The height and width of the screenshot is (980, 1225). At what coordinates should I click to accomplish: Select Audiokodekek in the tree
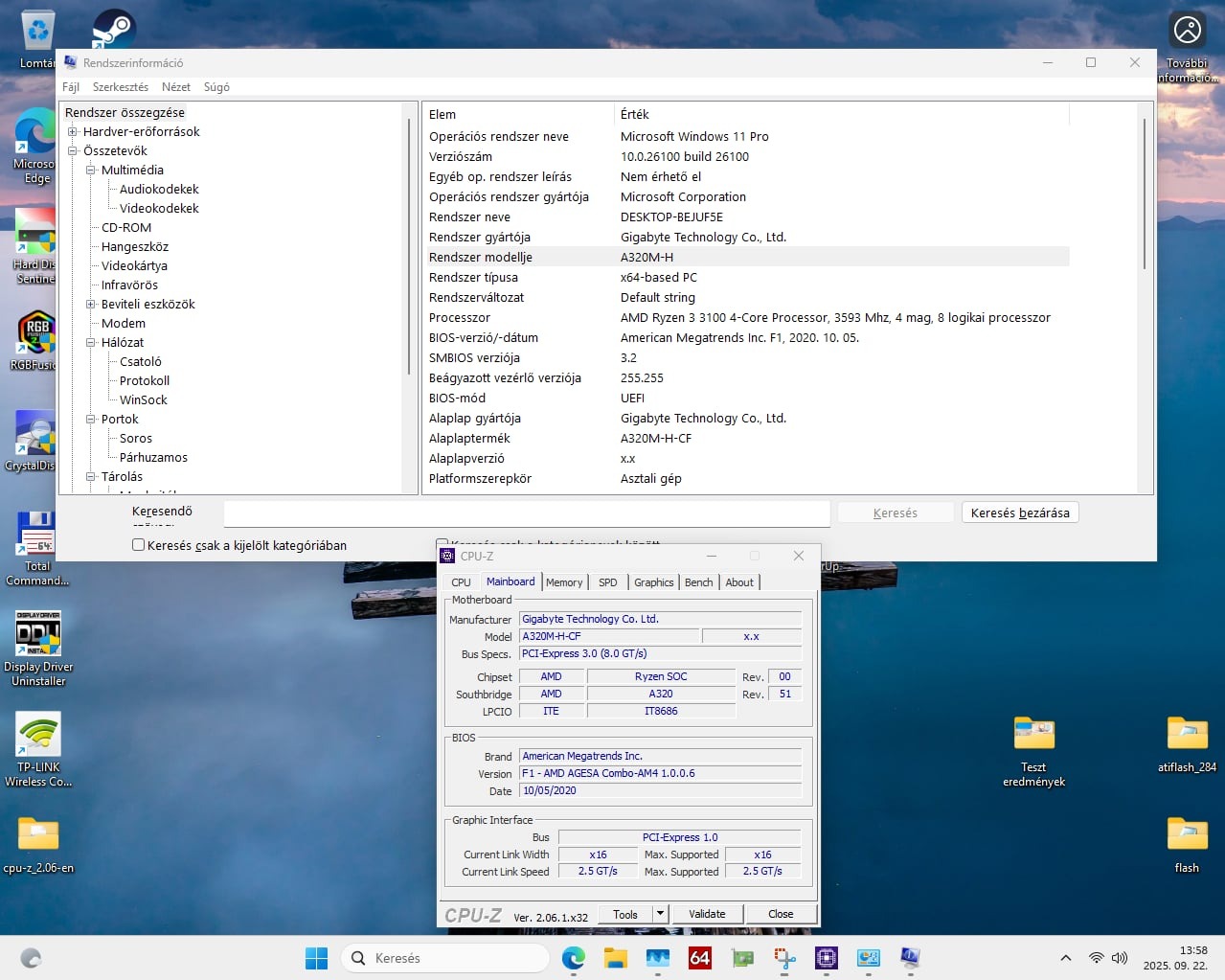159,190
